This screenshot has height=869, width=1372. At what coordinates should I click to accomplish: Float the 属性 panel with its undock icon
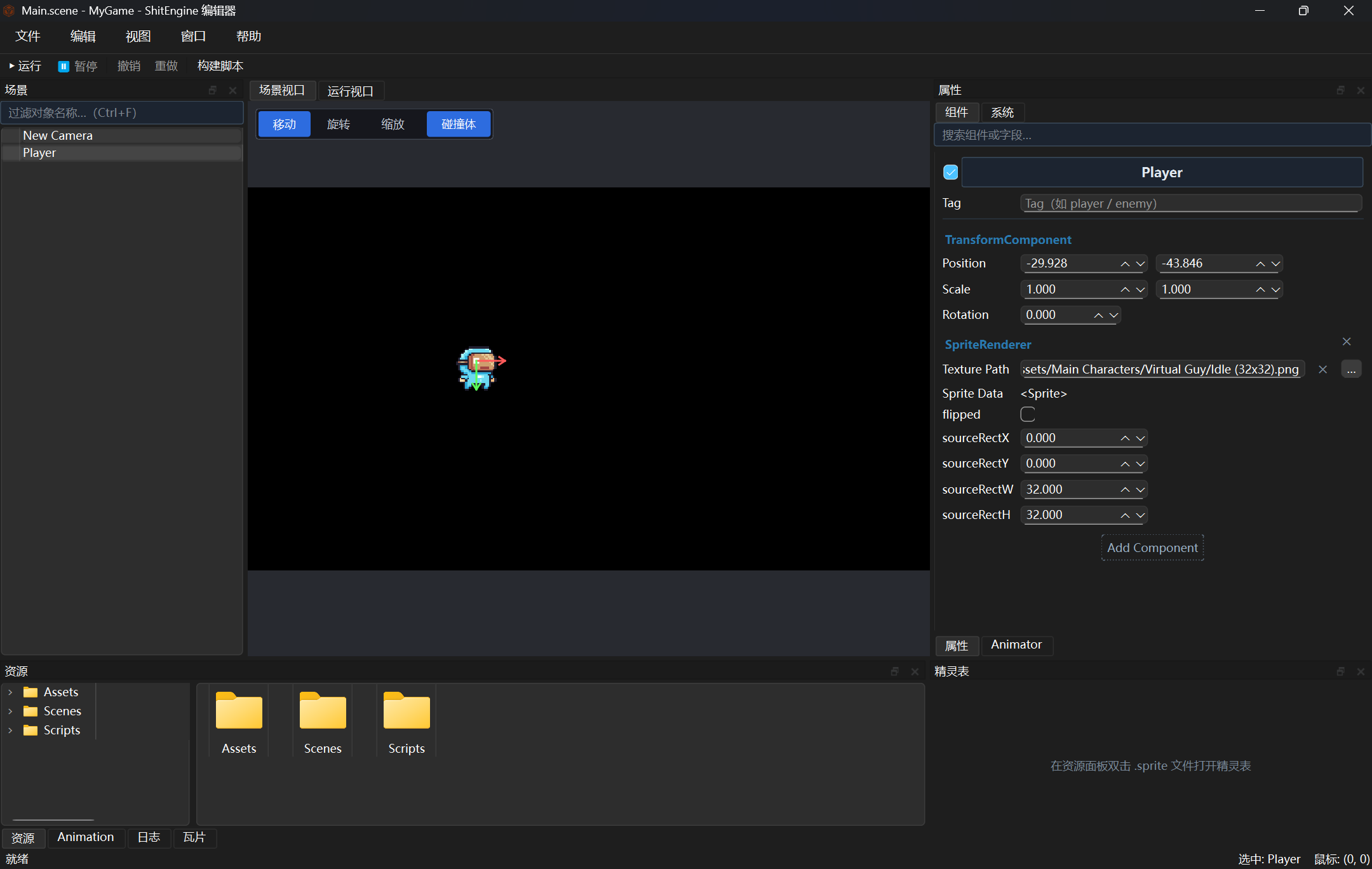click(1341, 90)
